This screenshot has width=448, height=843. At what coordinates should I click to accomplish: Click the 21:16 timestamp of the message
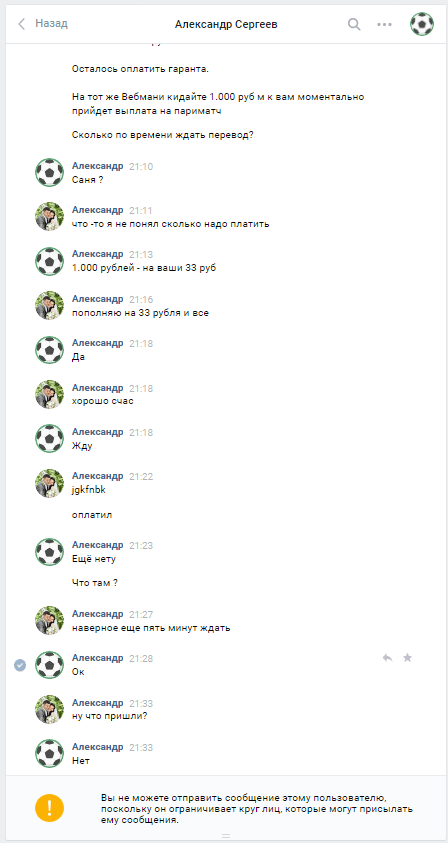[x=141, y=299]
